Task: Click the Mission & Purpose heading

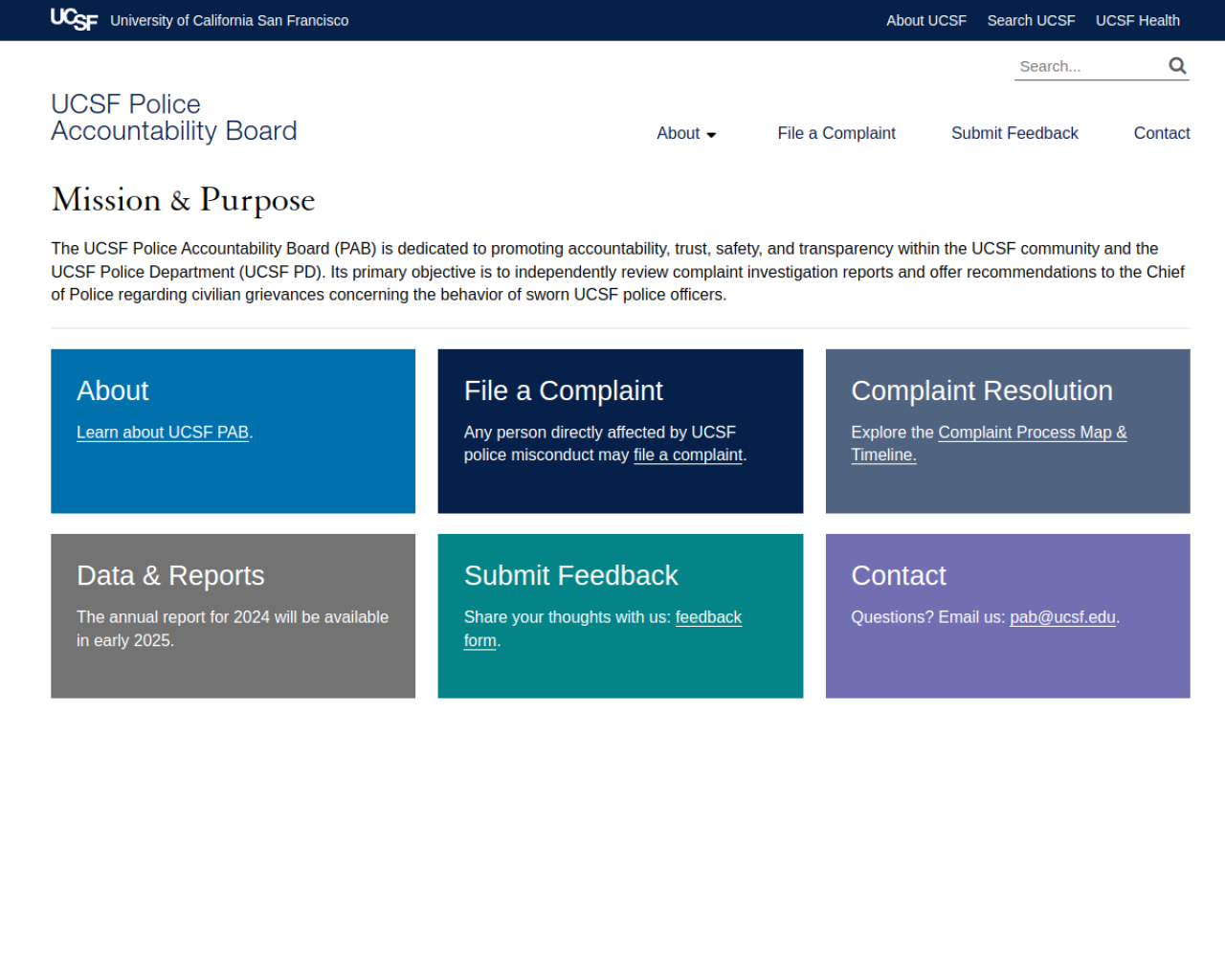Action: click(183, 199)
